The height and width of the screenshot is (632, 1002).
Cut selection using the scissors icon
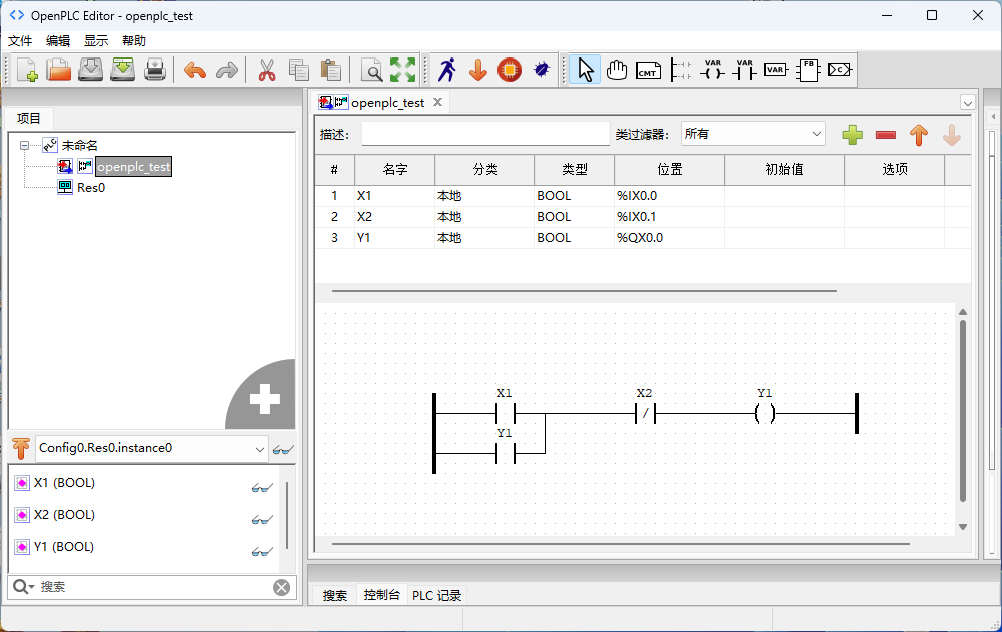(x=267, y=70)
